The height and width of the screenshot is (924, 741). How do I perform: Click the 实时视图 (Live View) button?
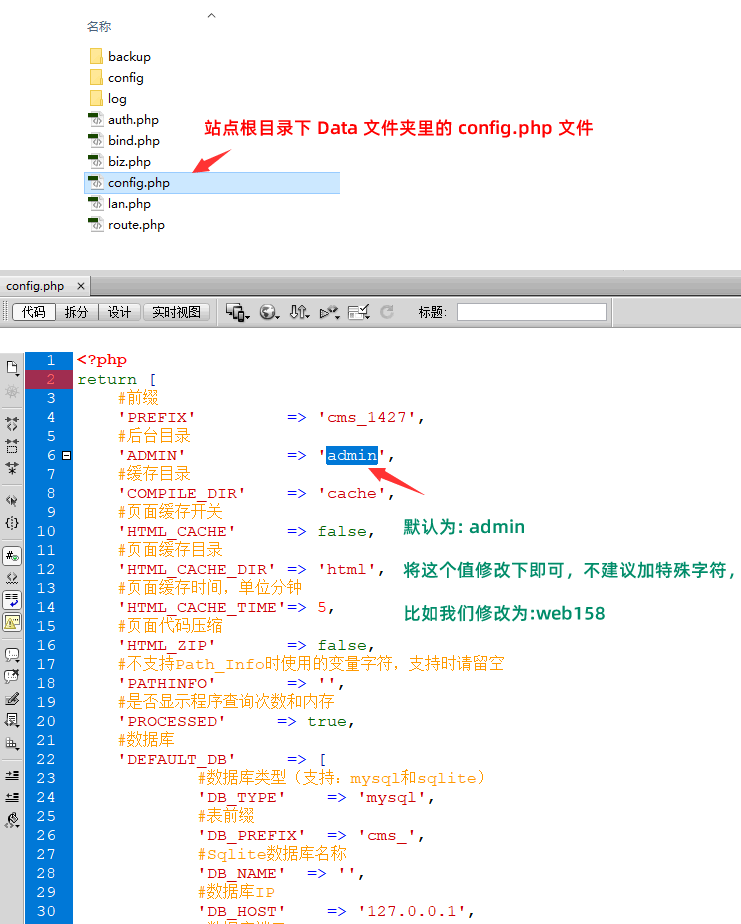pos(176,312)
